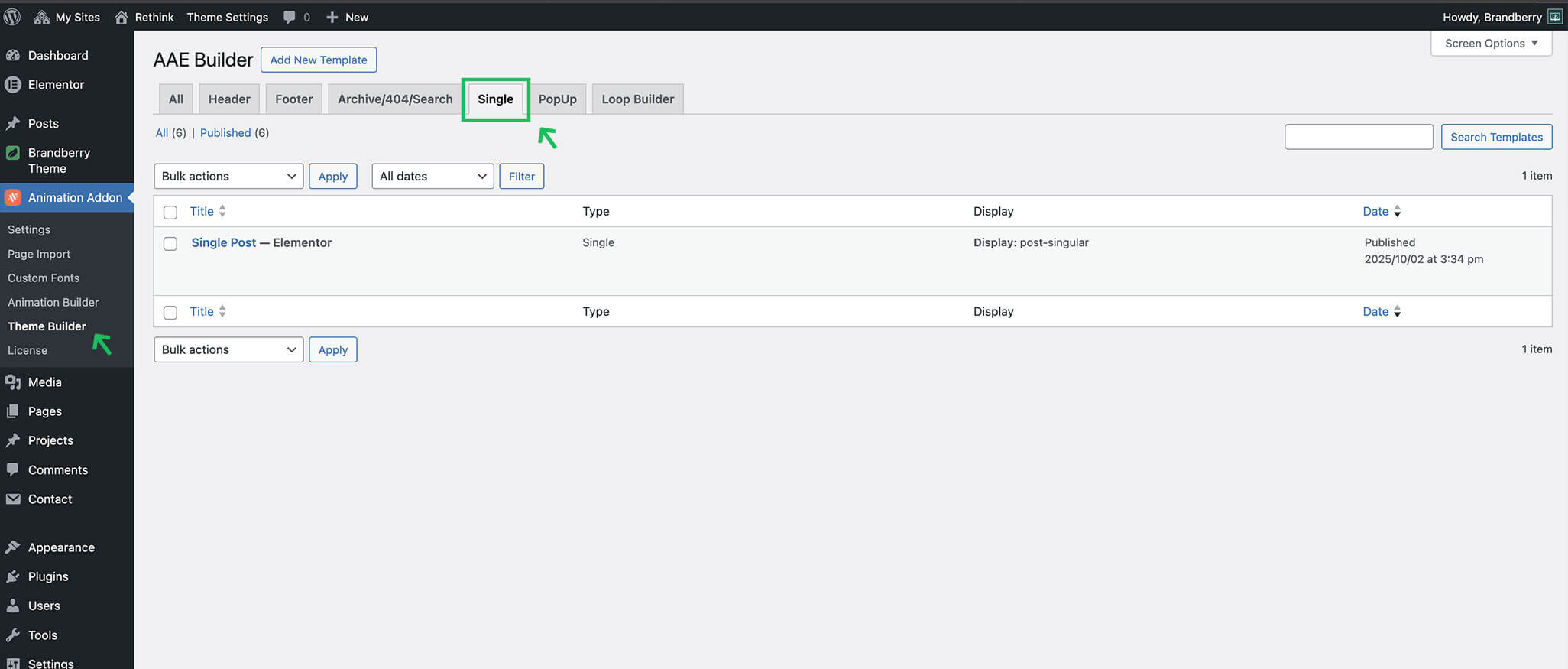This screenshot has width=1568, height=669.
Task: Switch to the PopUp tab
Action: 557,99
